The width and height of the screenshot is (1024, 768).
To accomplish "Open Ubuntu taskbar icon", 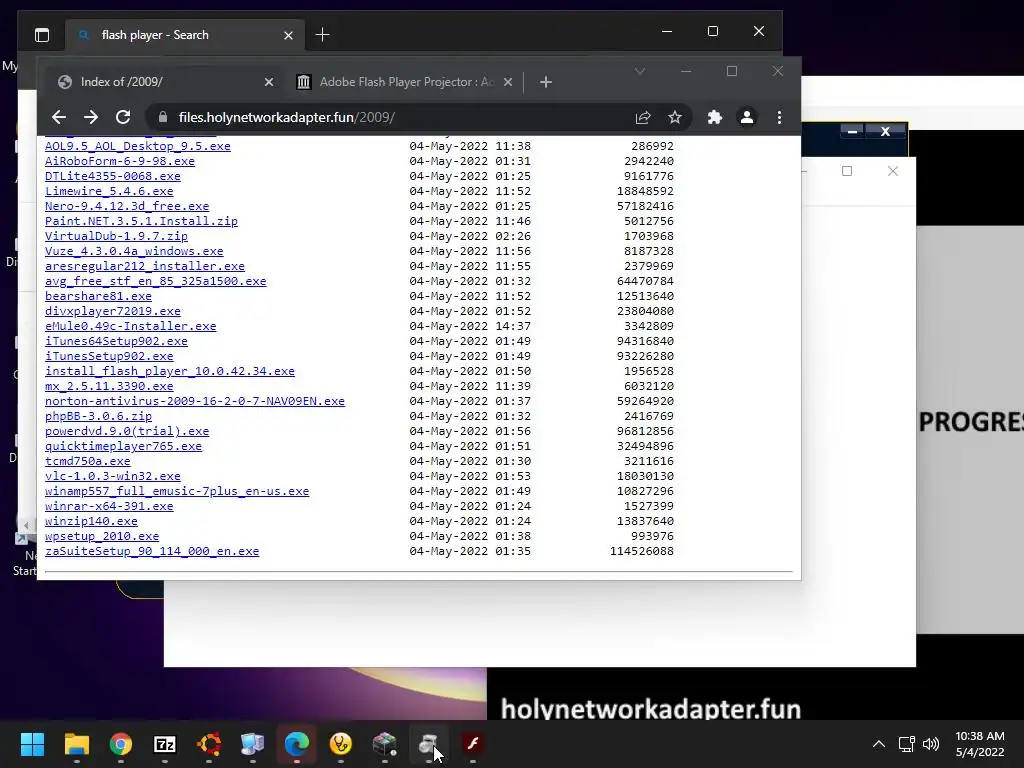I will click(x=209, y=744).
